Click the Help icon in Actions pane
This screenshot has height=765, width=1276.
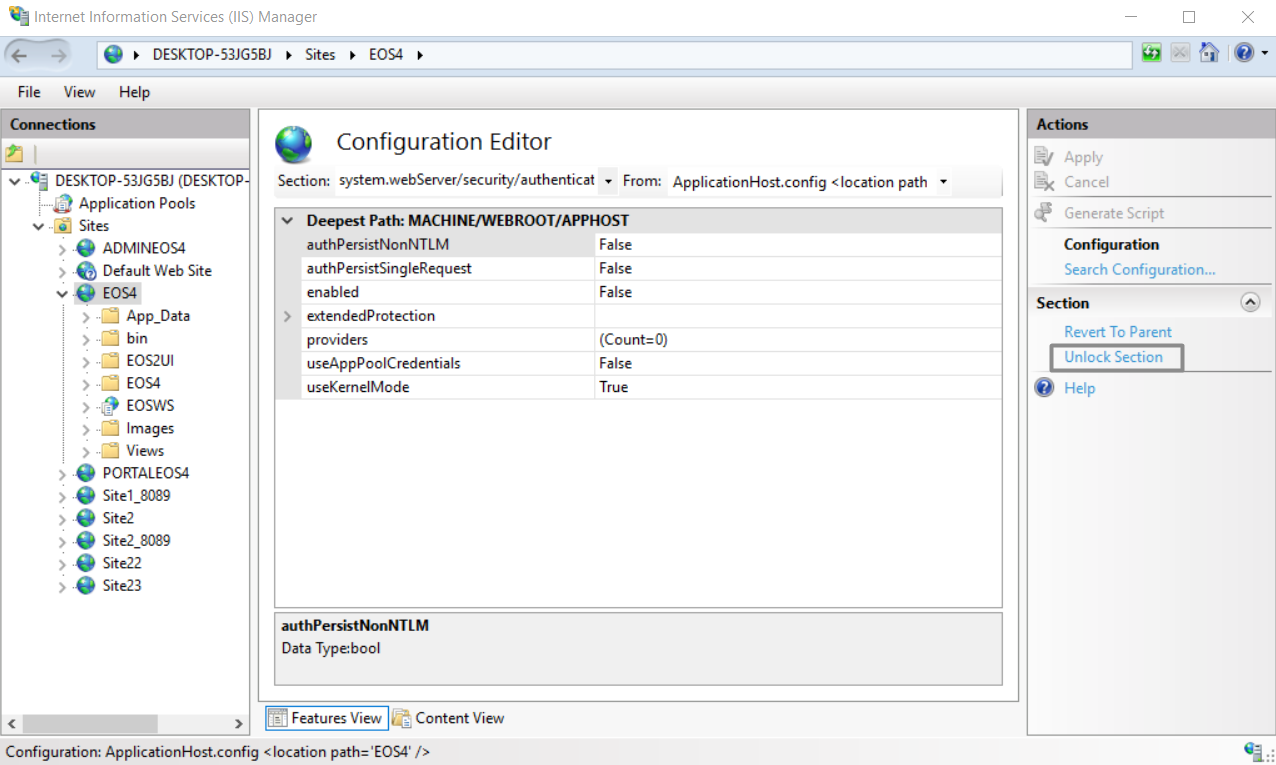click(1045, 388)
